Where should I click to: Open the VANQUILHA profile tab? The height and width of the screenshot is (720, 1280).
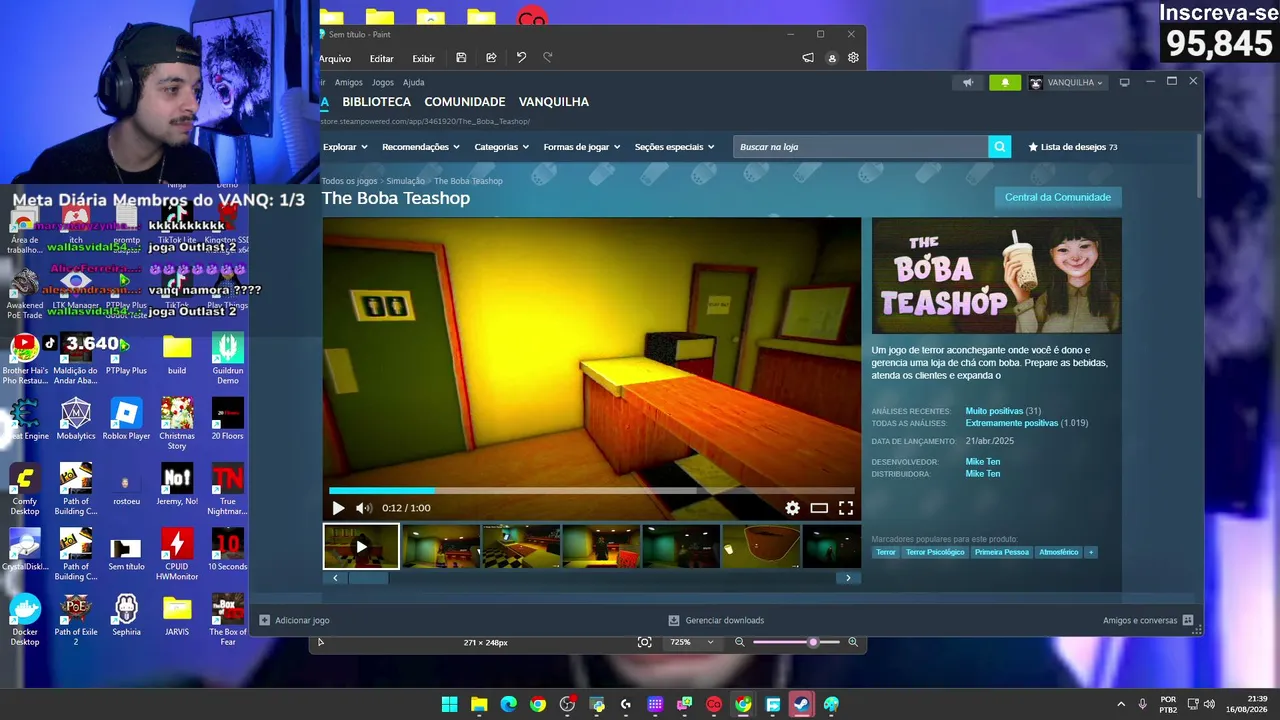point(554,102)
